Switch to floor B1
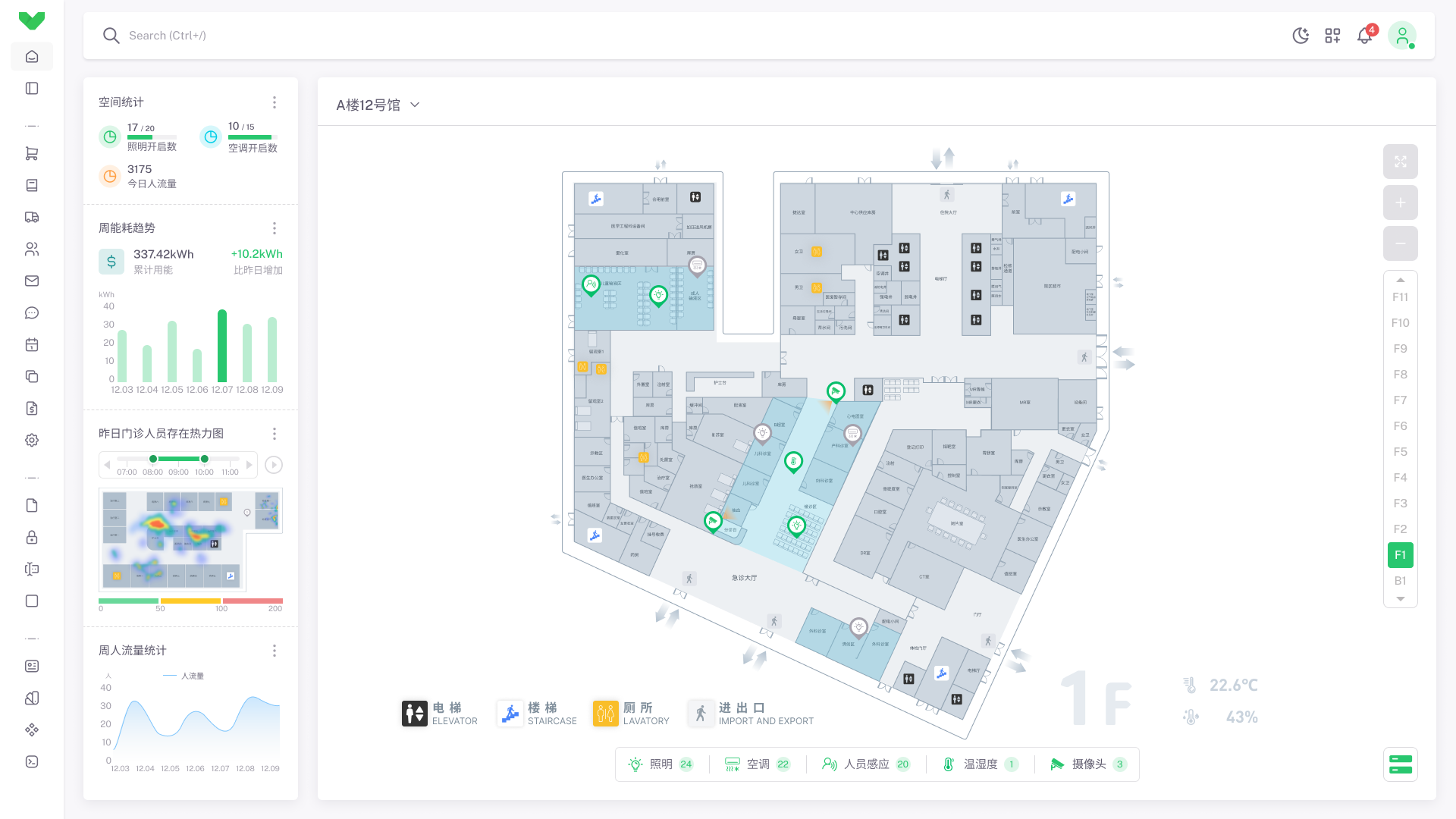The image size is (1456, 819). click(x=1400, y=581)
